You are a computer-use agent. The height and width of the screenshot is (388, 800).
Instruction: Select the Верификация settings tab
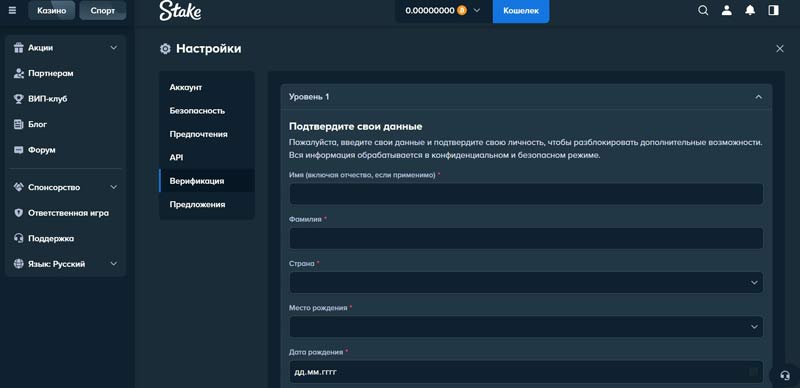[207, 181]
